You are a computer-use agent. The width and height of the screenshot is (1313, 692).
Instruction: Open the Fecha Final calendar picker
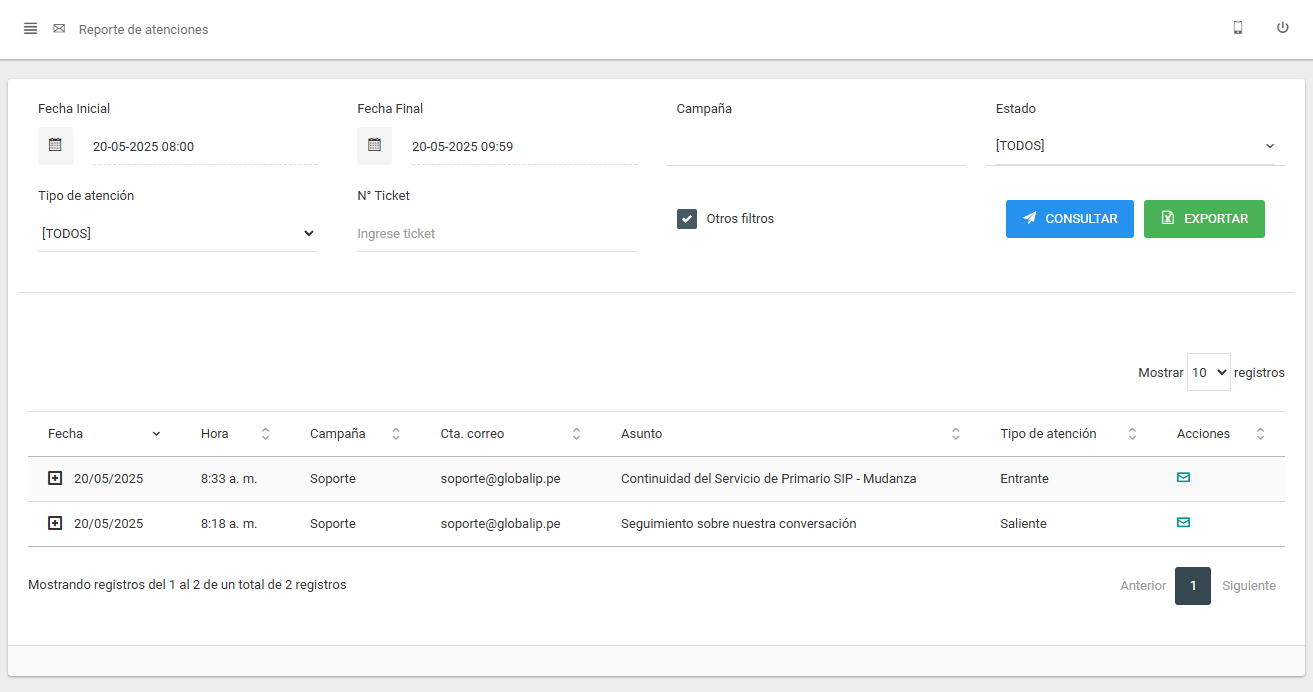click(374, 146)
